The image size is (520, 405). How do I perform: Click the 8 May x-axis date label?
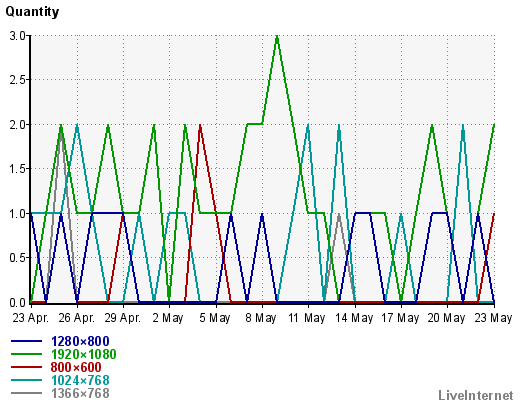coord(261,318)
